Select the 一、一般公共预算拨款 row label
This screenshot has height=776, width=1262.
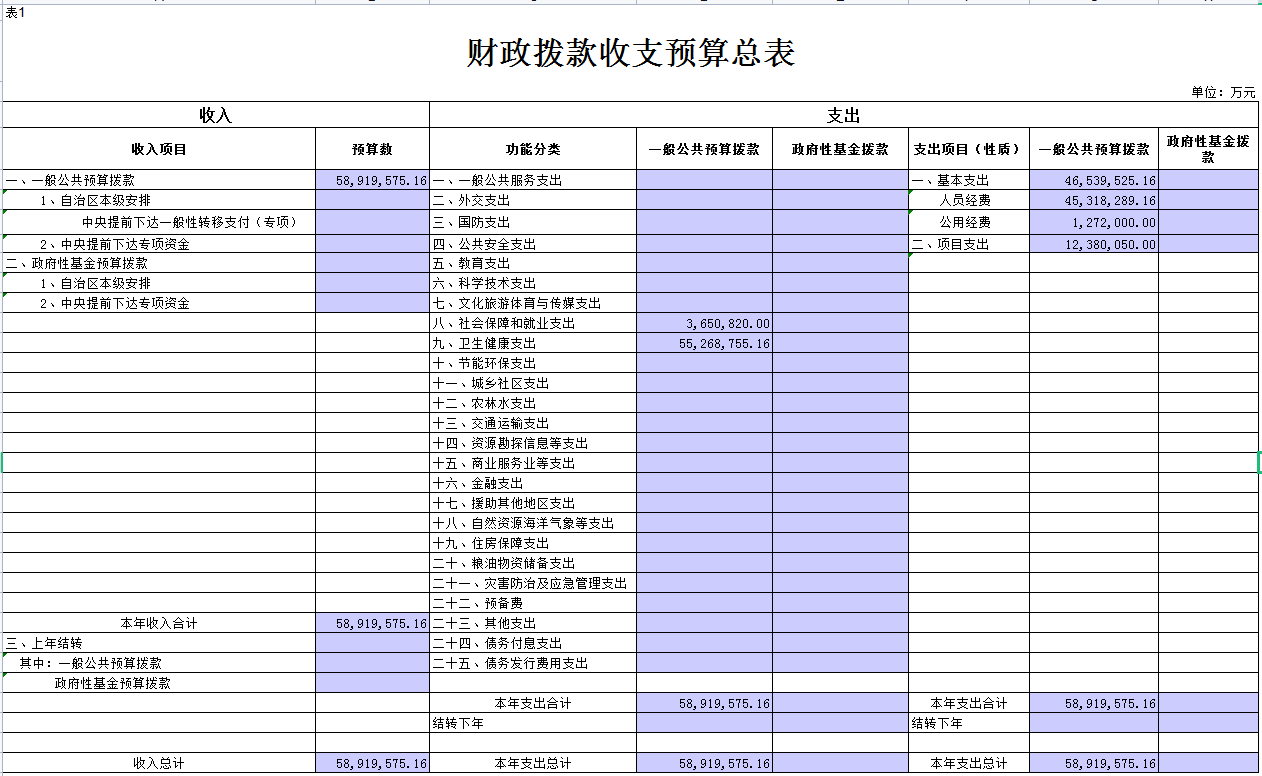click(70, 181)
